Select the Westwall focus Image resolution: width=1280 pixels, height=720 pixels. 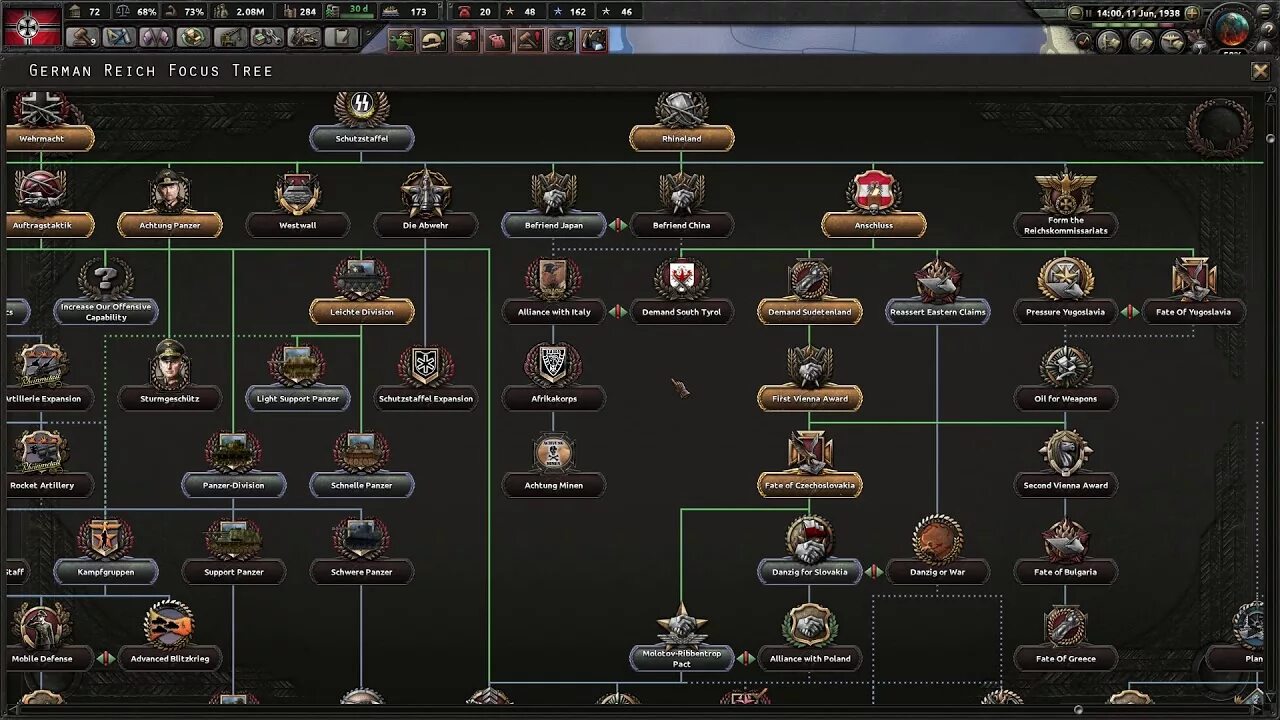coord(298,225)
